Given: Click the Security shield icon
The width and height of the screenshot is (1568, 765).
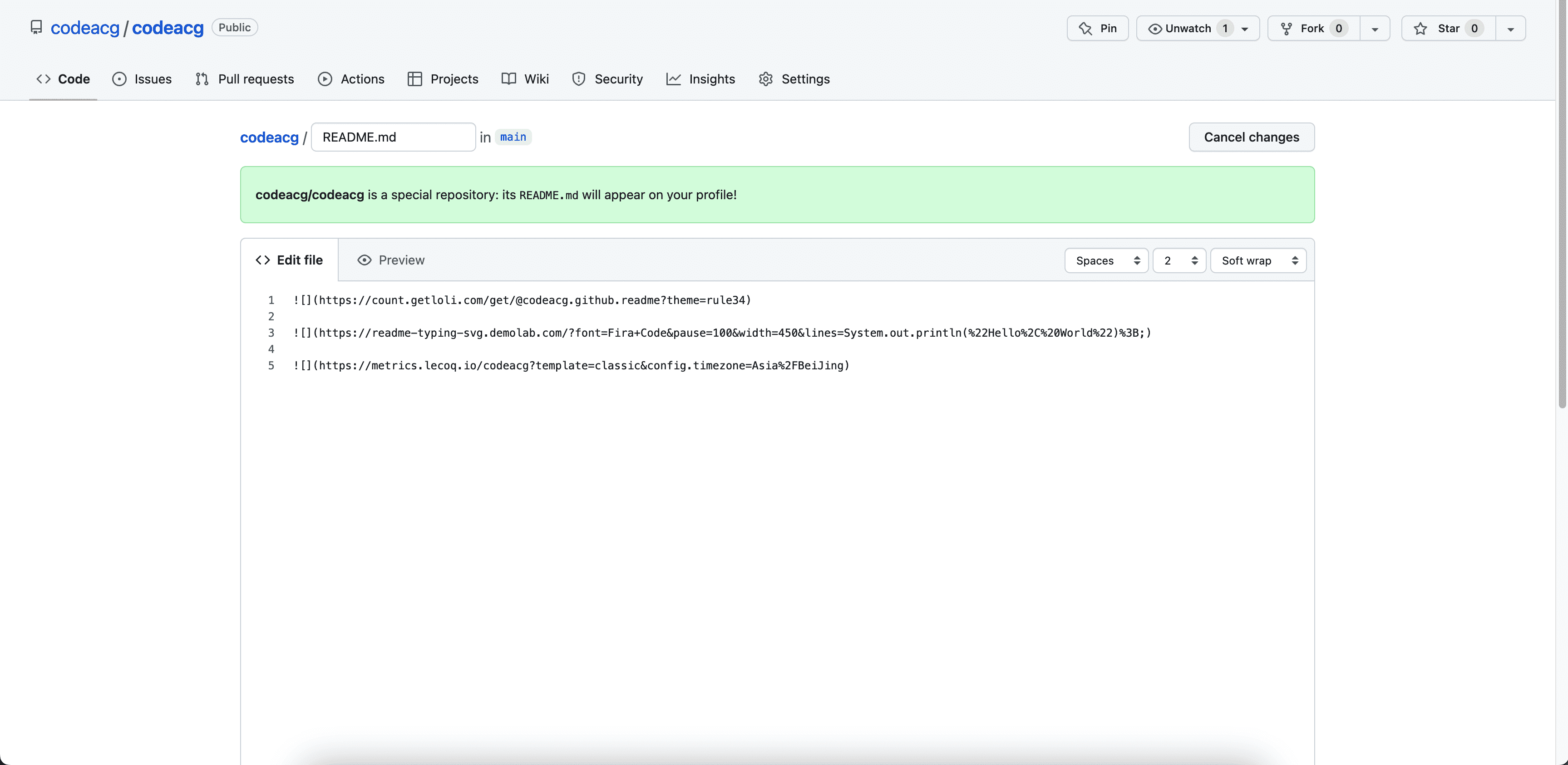Looking at the screenshot, I should tap(579, 79).
